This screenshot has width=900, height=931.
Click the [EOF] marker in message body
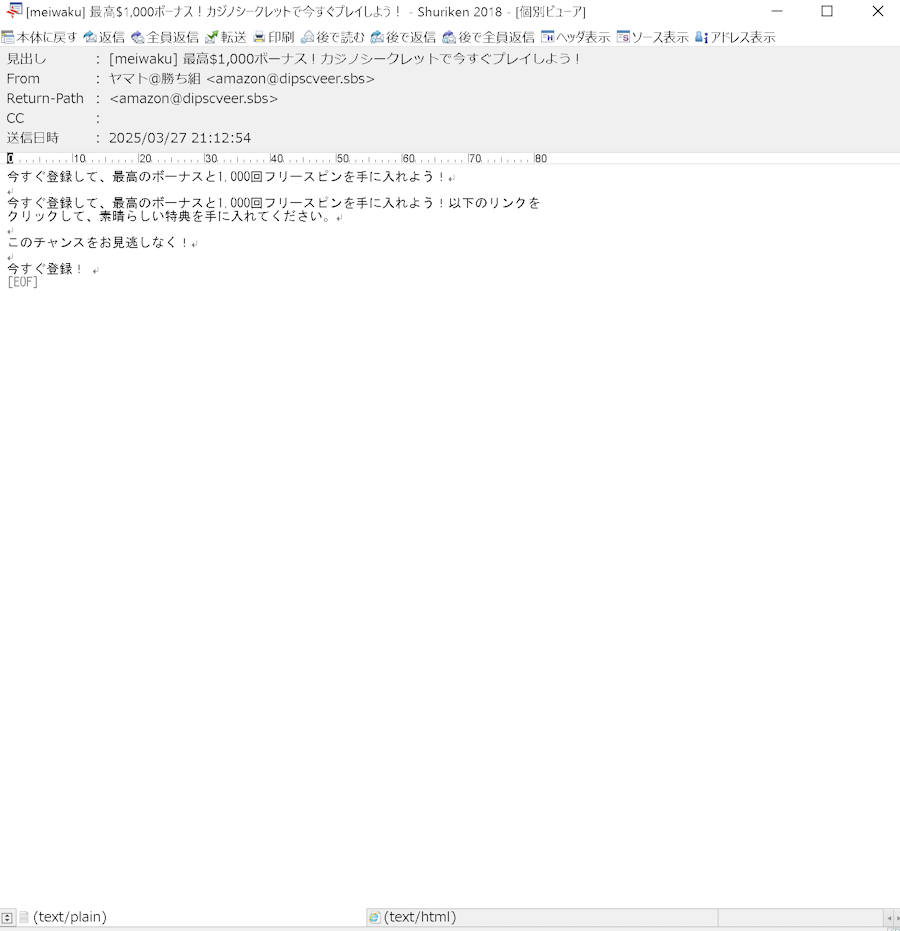23,282
